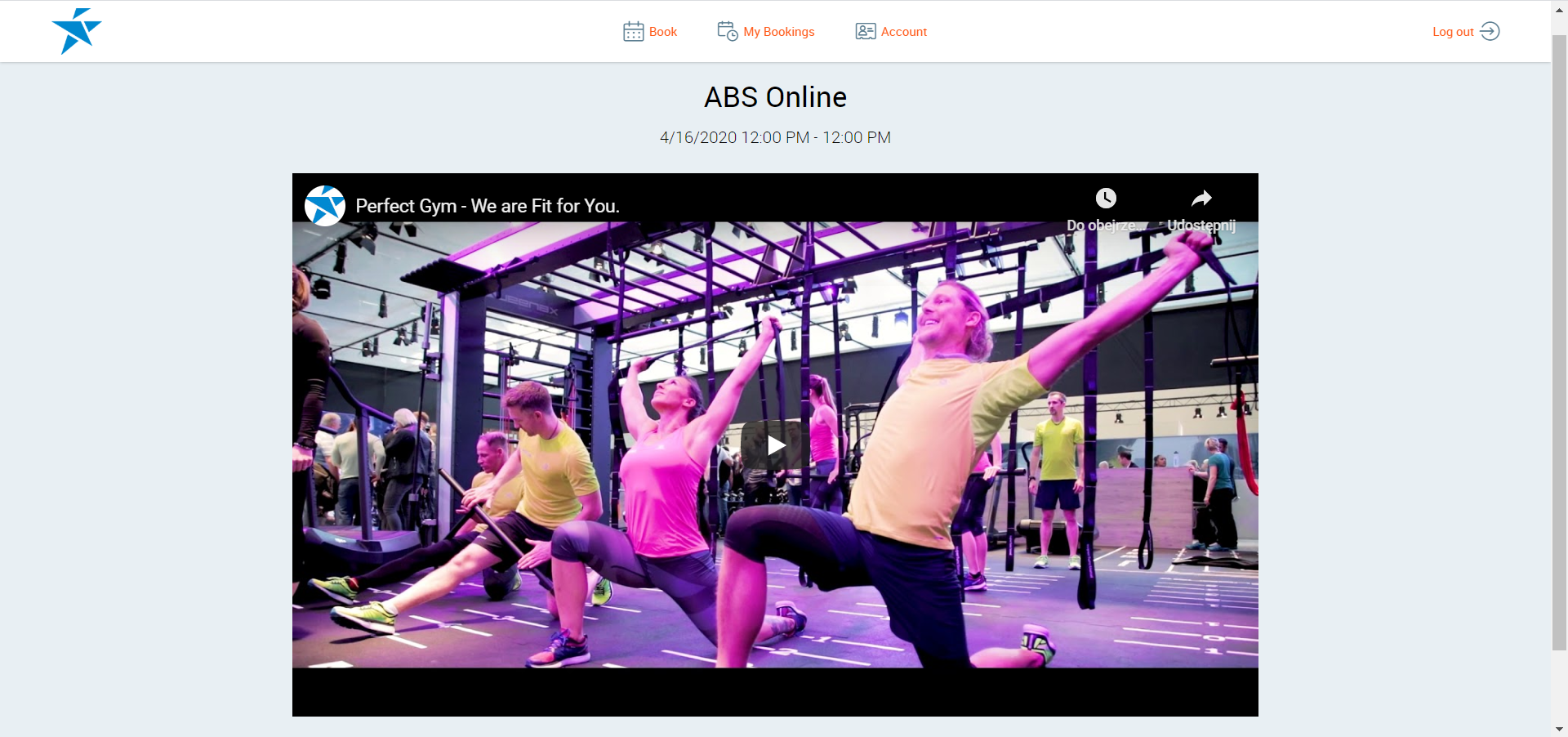This screenshot has height=737, width=1568.
Task: Open video title 'Perfect Gym - We are Fit for You.'
Action: tap(488, 206)
